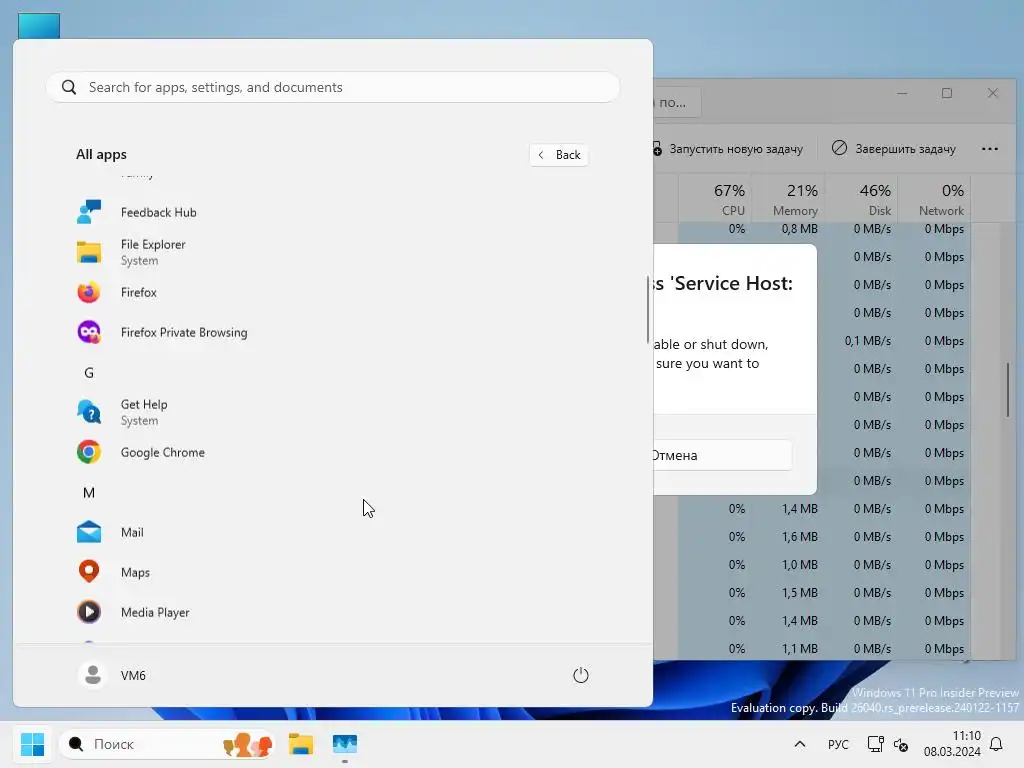This screenshot has width=1024, height=768.
Task: Click the power button in Start menu
Action: [581, 675]
